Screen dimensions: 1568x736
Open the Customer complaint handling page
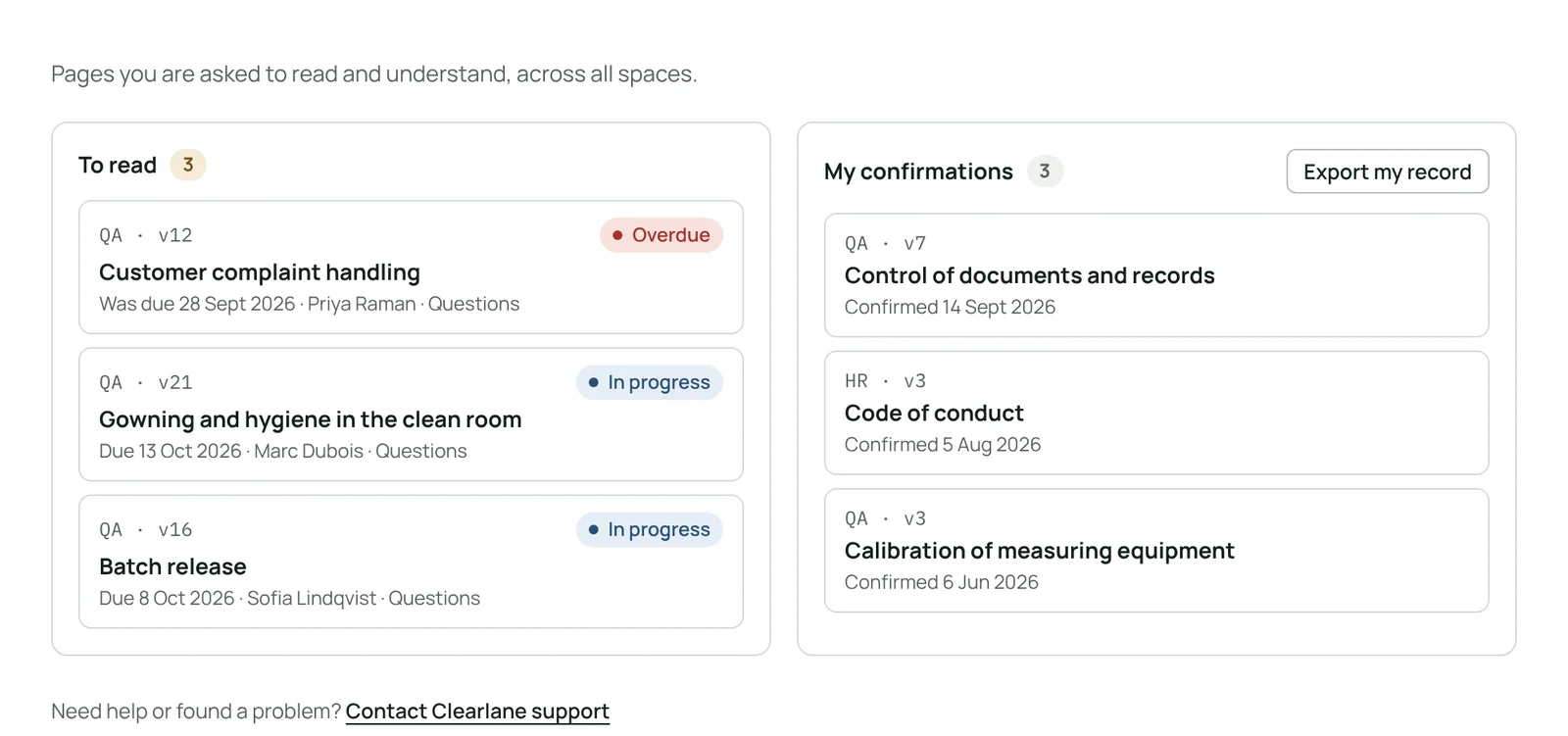[x=260, y=272]
